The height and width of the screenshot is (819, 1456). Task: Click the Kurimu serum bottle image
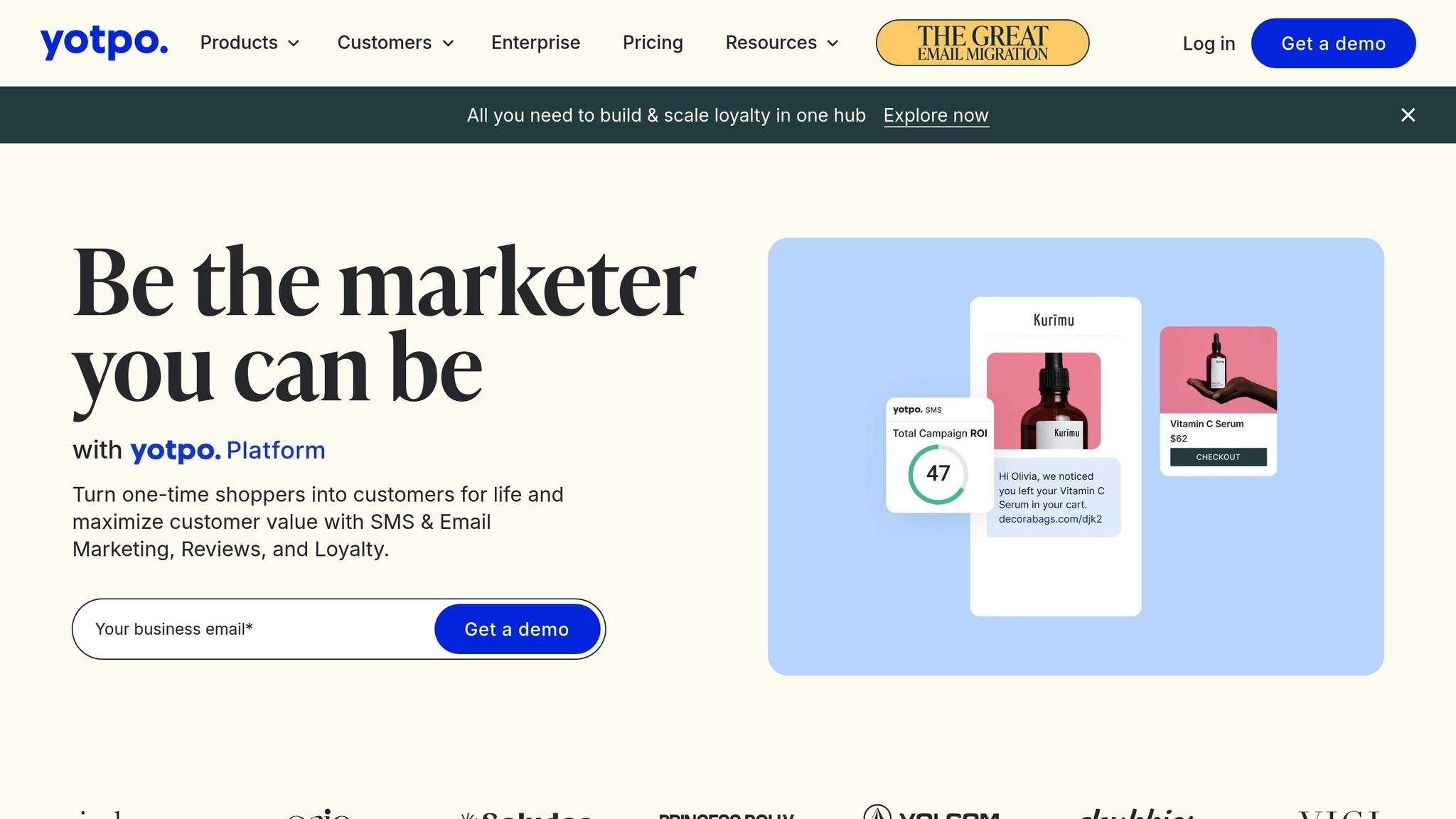pos(1043,401)
